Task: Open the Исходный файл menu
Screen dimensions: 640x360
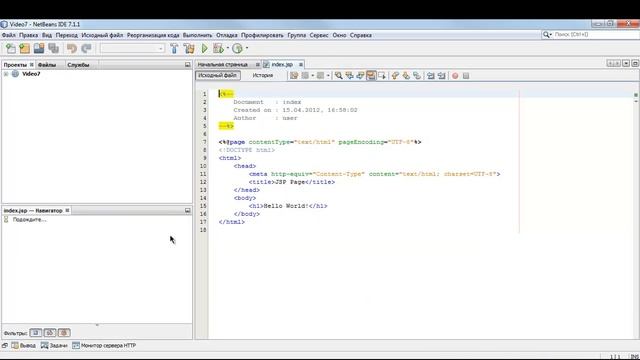Action: pyautogui.click(x=102, y=35)
